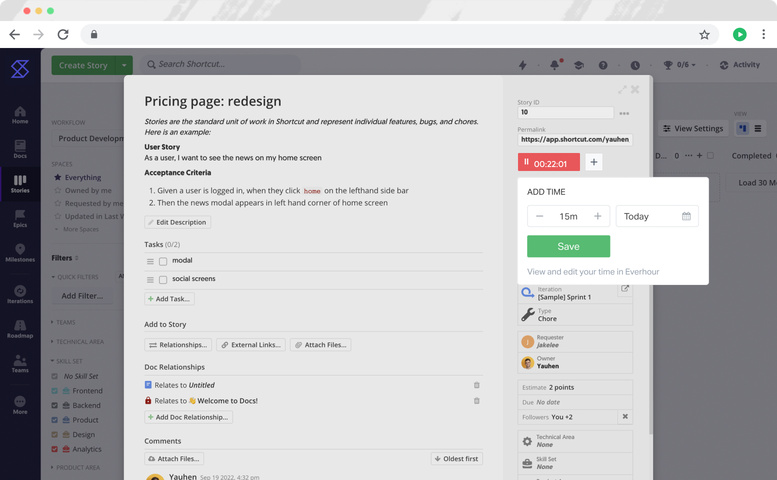
Task: Open Roadmap in the sidebar
Action: point(20,329)
